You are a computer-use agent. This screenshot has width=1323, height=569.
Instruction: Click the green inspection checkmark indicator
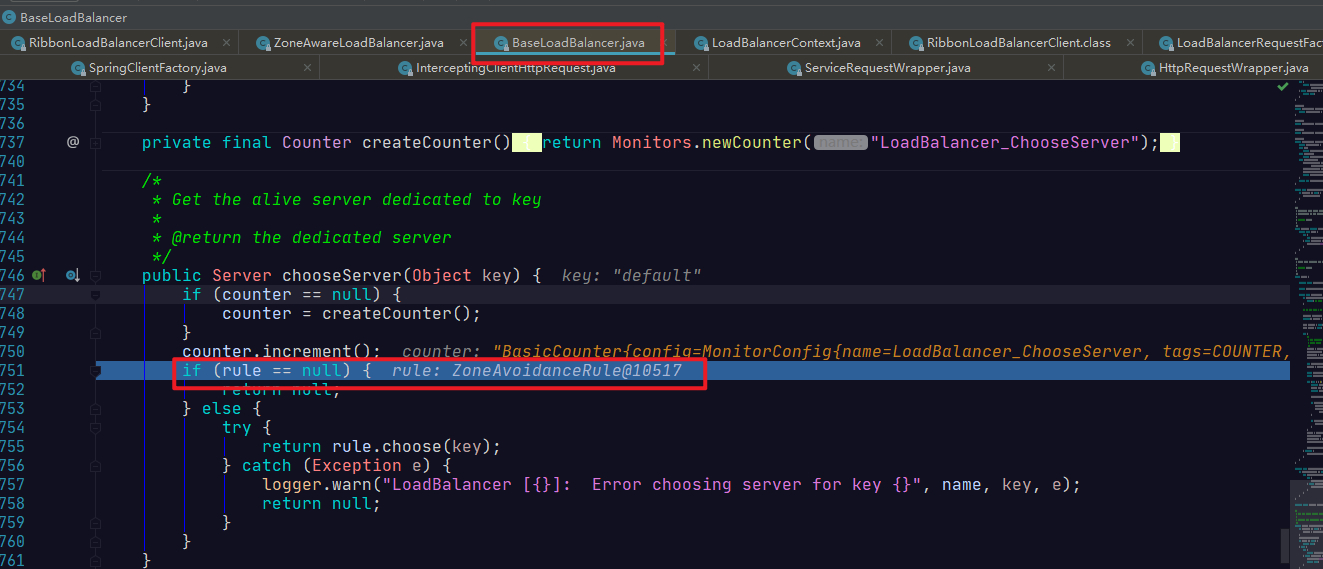pyautogui.click(x=1283, y=87)
